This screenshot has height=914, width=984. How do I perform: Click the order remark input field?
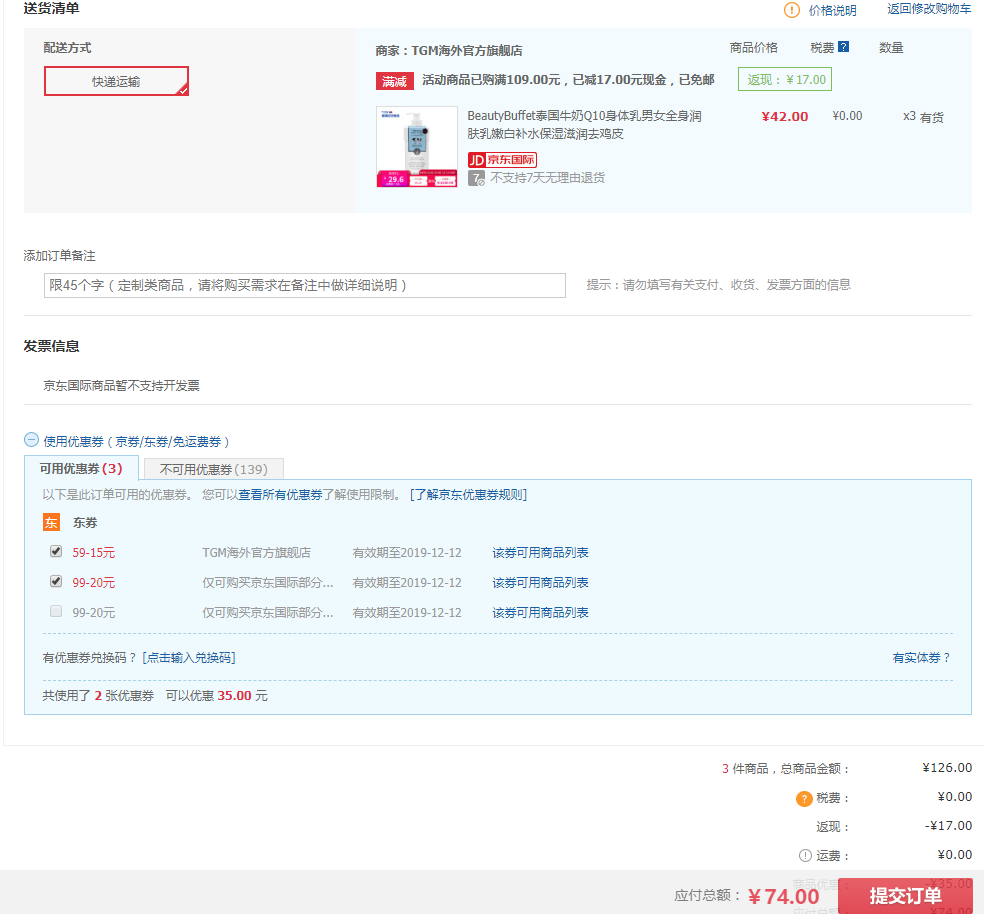click(x=305, y=286)
